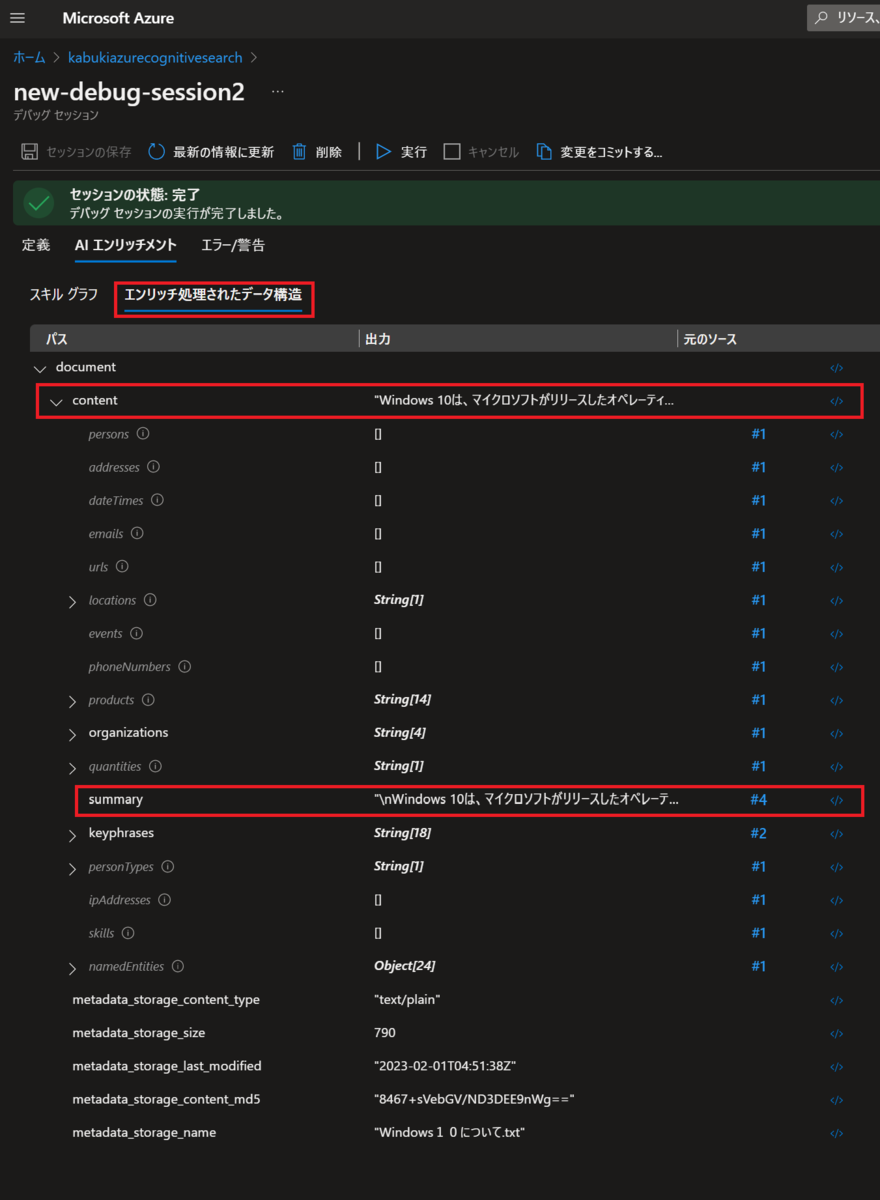Navigate to kabukiazurecognitivesearch via breadcrumb

pos(154,57)
